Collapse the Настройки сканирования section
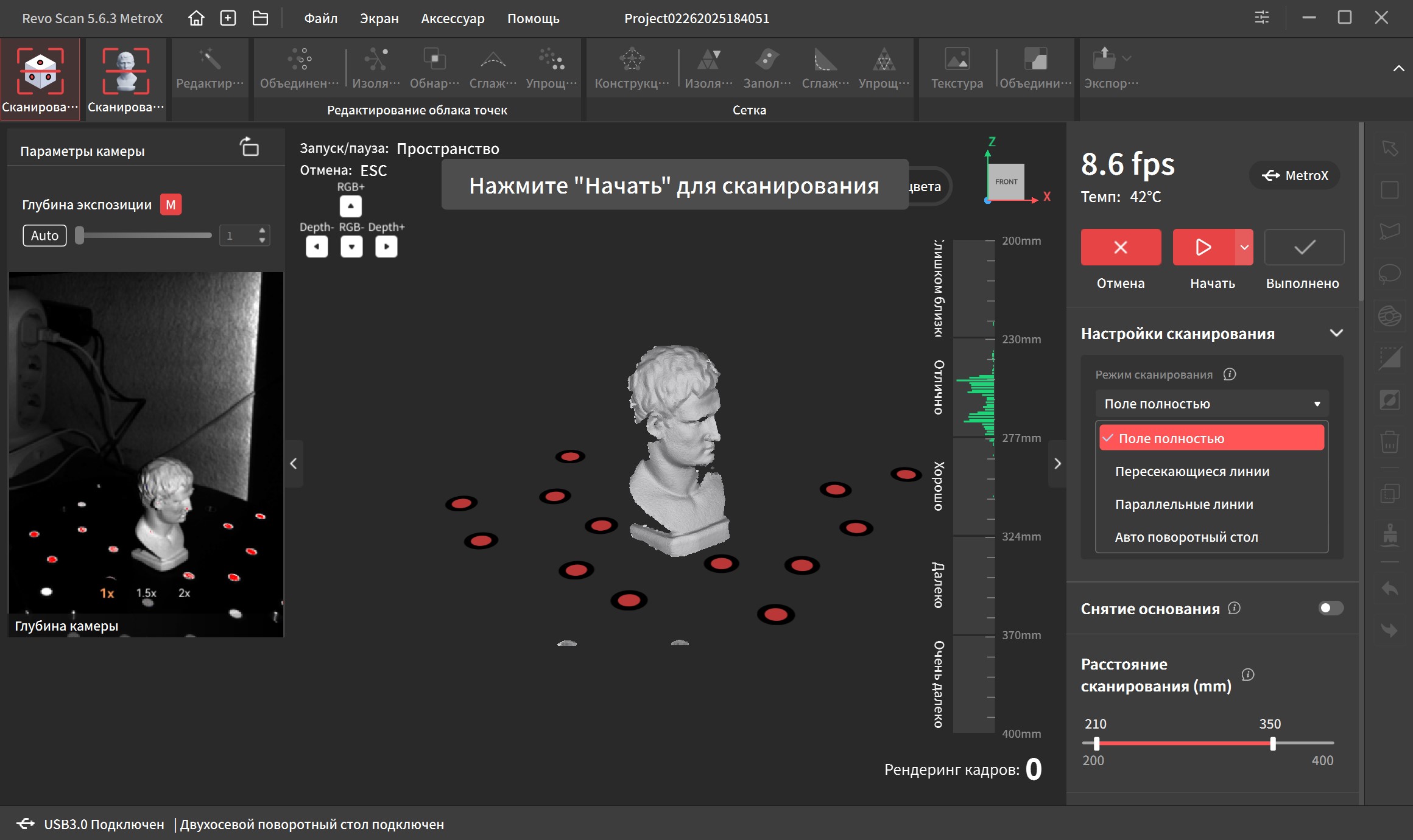The width and height of the screenshot is (1413, 840). 1336,333
